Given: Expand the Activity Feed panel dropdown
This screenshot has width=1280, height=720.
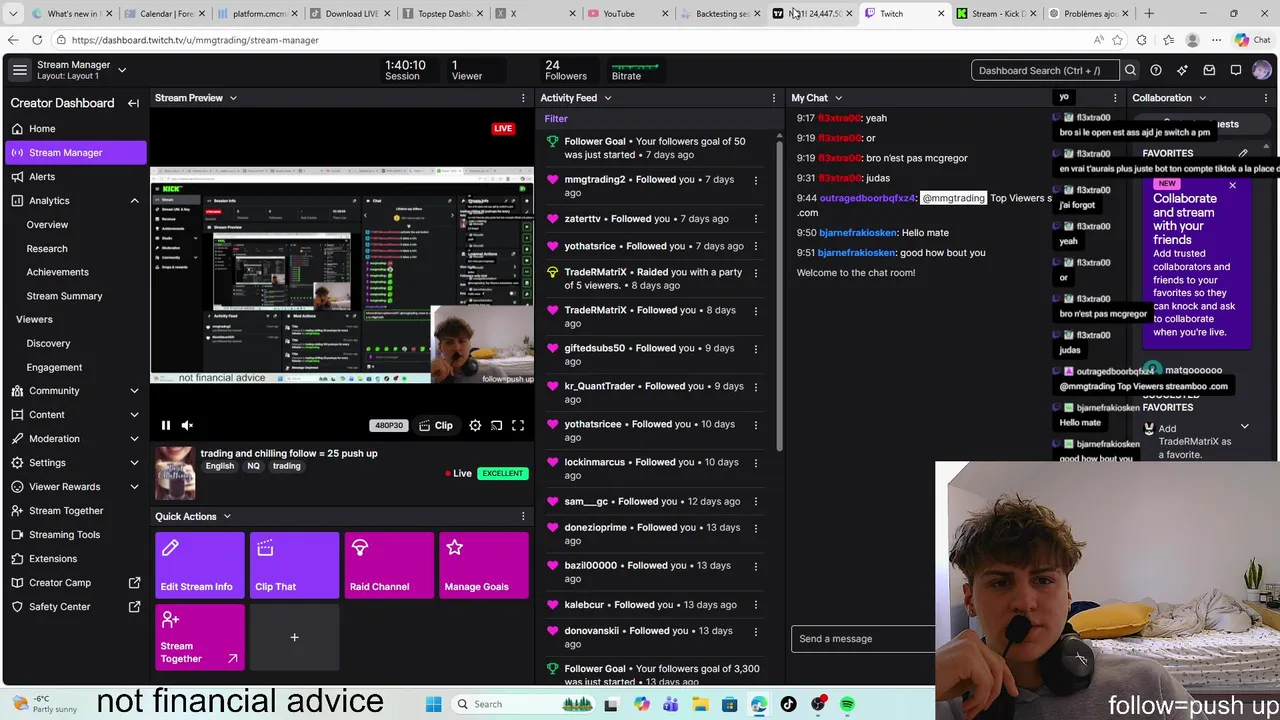Looking at the screenshot, I should point(607,98).
